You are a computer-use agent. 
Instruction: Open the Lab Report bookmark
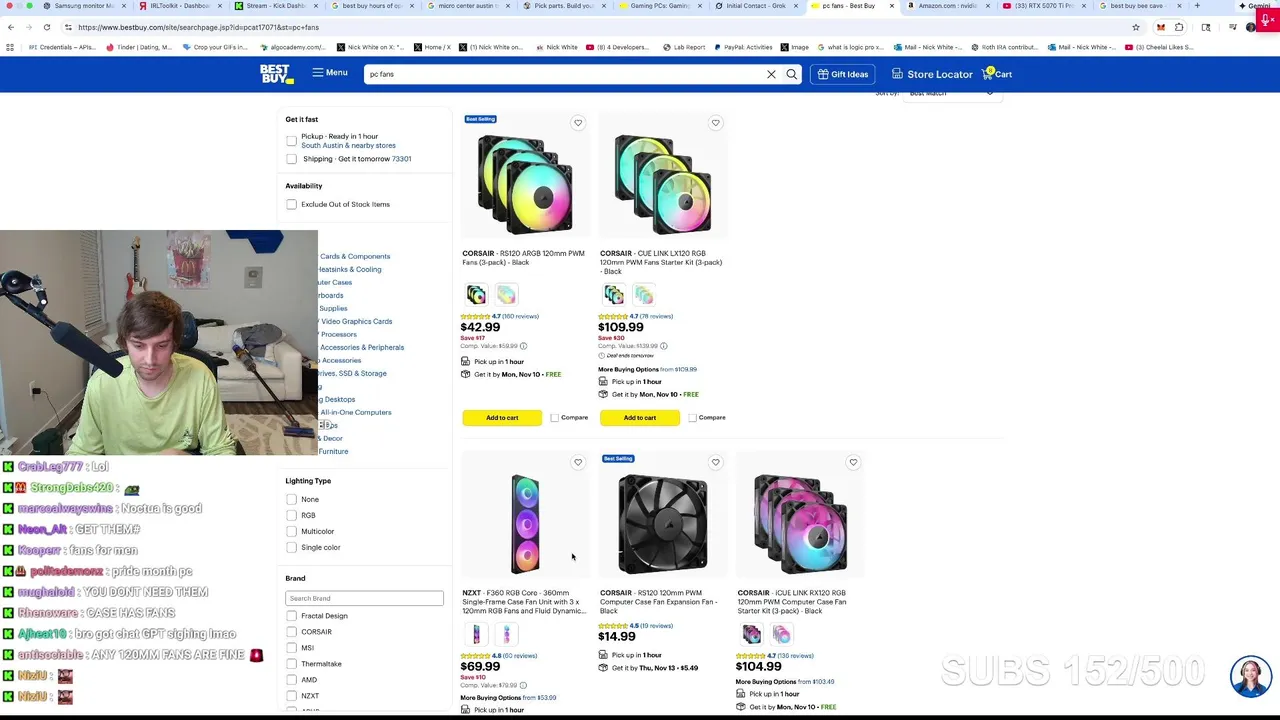tap(683, 47)
